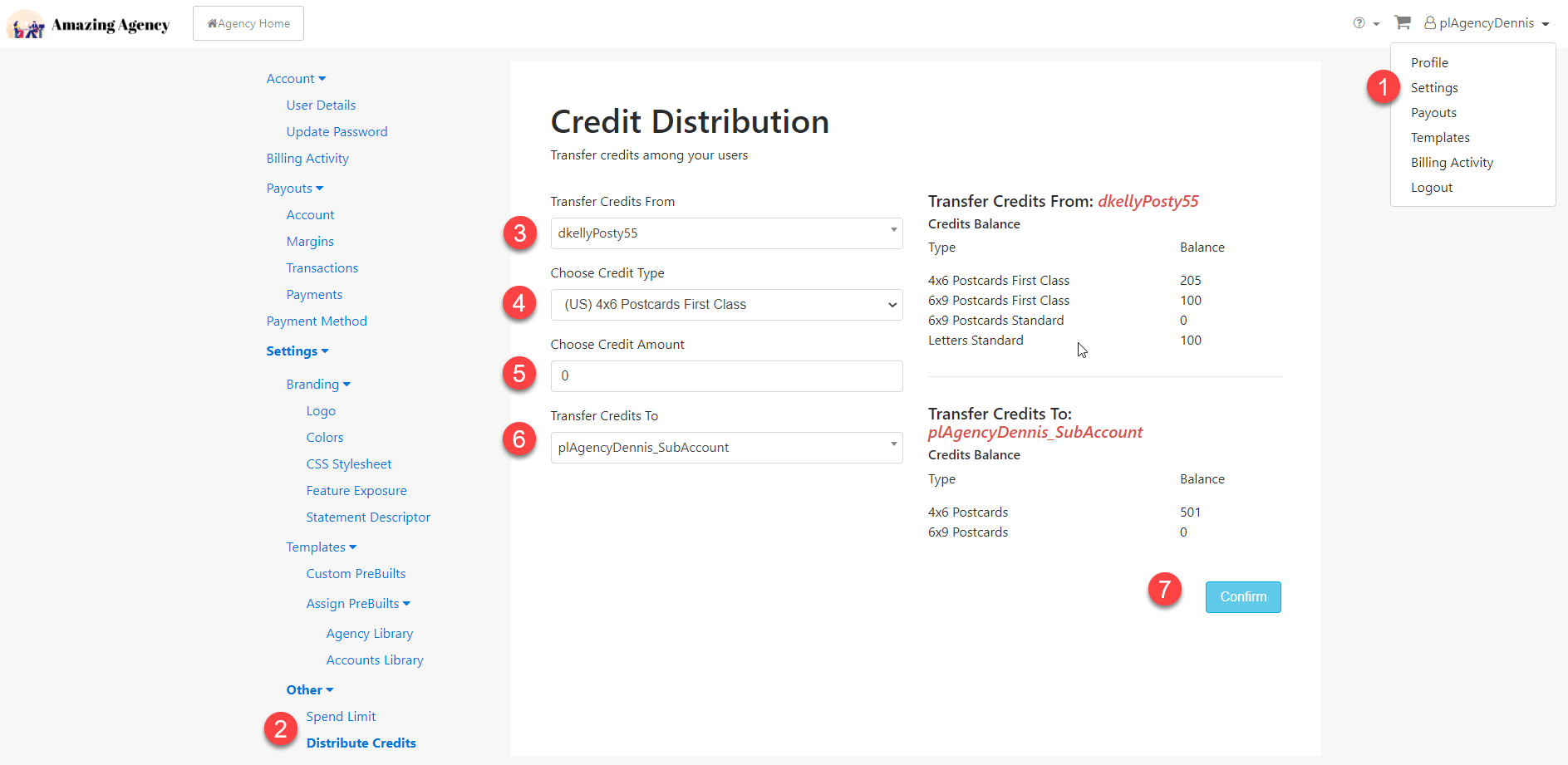The image size is (1568, 765).
Task: Collapse the Settings sidebar section
Action: pyautogui.click(x=297, y=351)
